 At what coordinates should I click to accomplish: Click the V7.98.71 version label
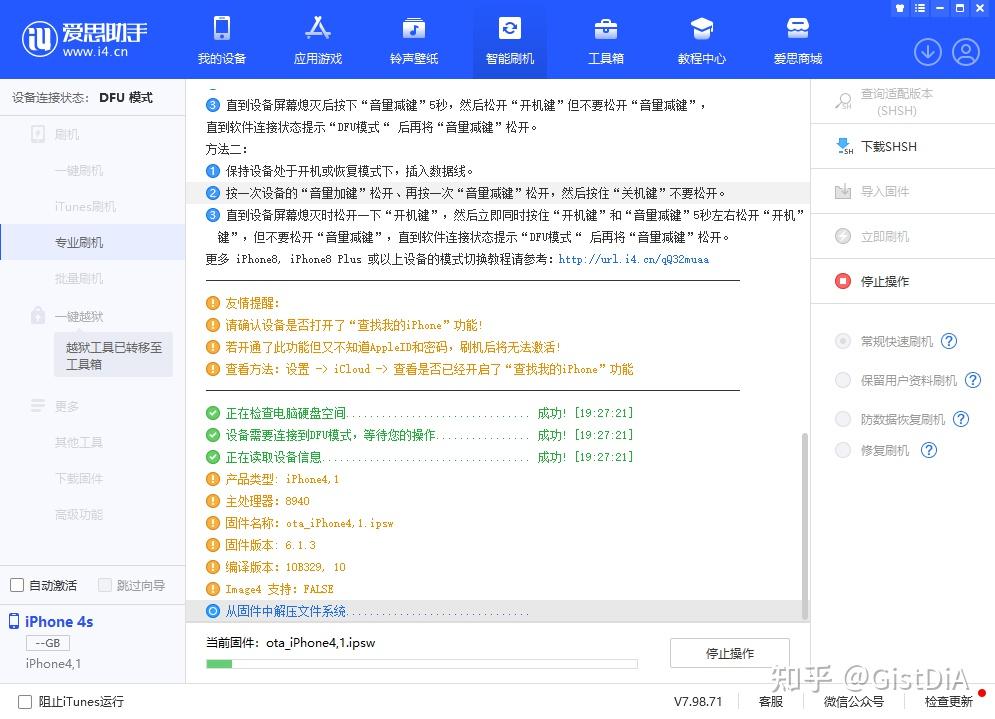(x=698, y=701)
